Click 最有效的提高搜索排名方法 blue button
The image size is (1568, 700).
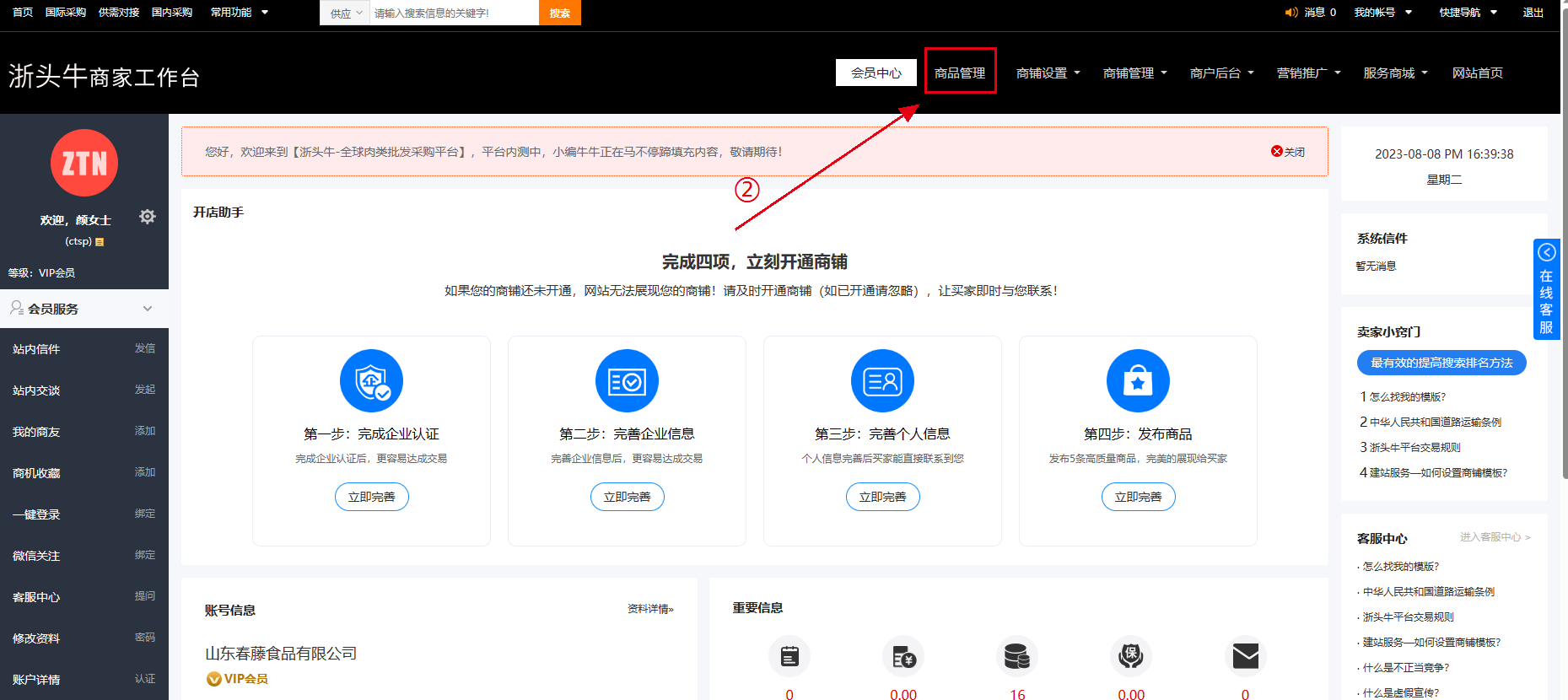pyautogui.click(x=1441, y=363)
